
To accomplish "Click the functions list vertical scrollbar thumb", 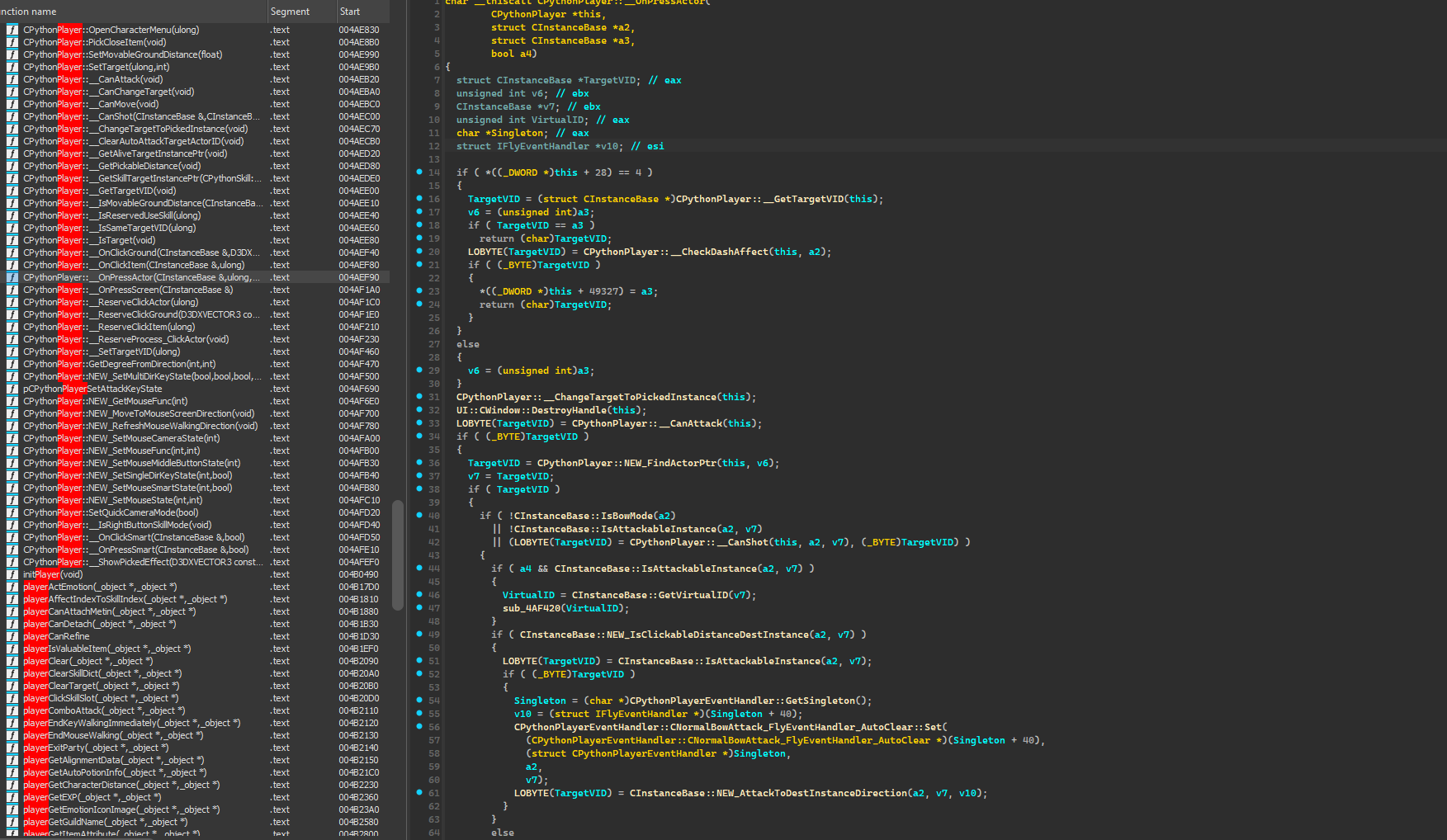I will tap(397, 555).
